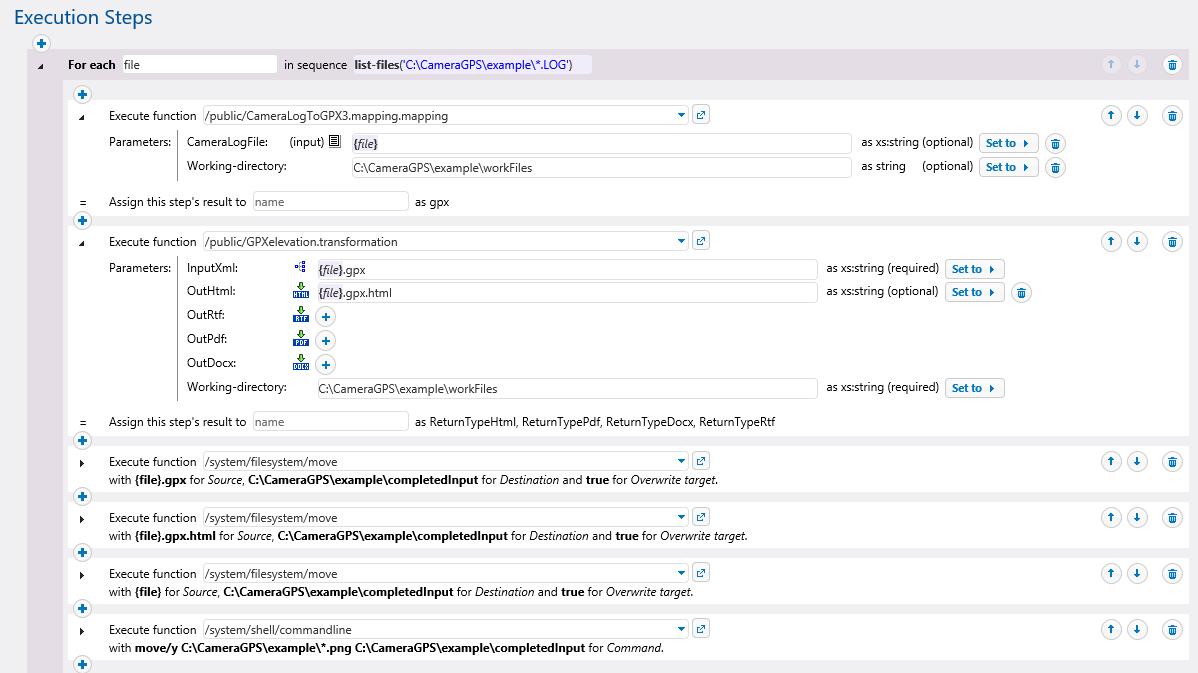
Task: Click the list-files sequence expression field
Action: tap(471, 65)
